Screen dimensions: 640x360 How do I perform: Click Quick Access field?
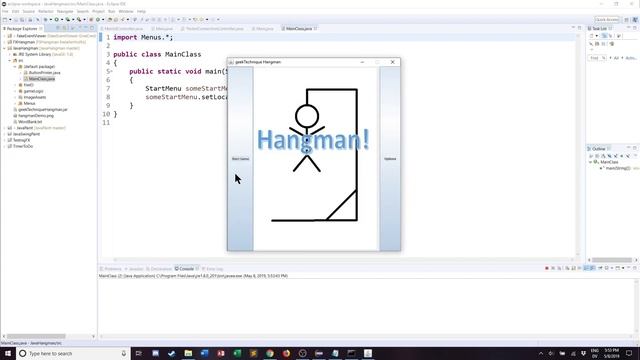(x=607, y=20)
